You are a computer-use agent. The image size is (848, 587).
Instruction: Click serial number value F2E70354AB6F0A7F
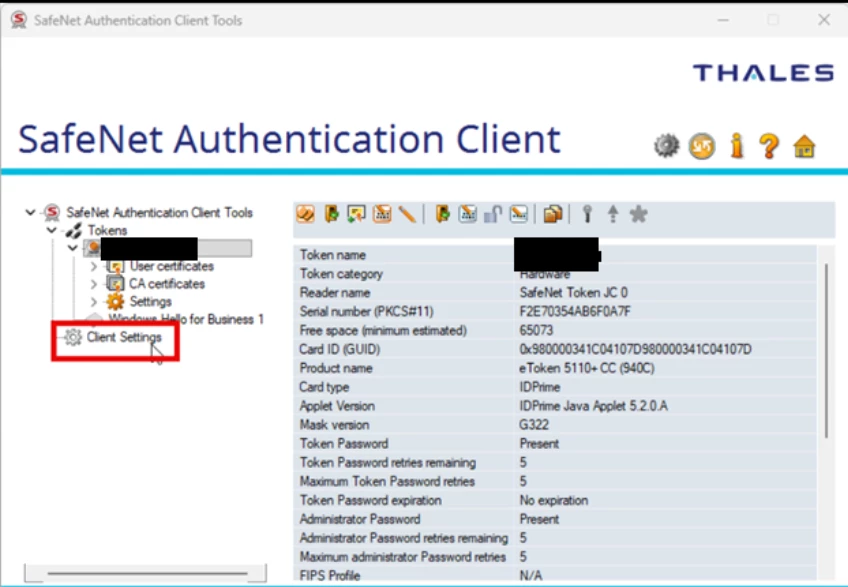(575, 312)
